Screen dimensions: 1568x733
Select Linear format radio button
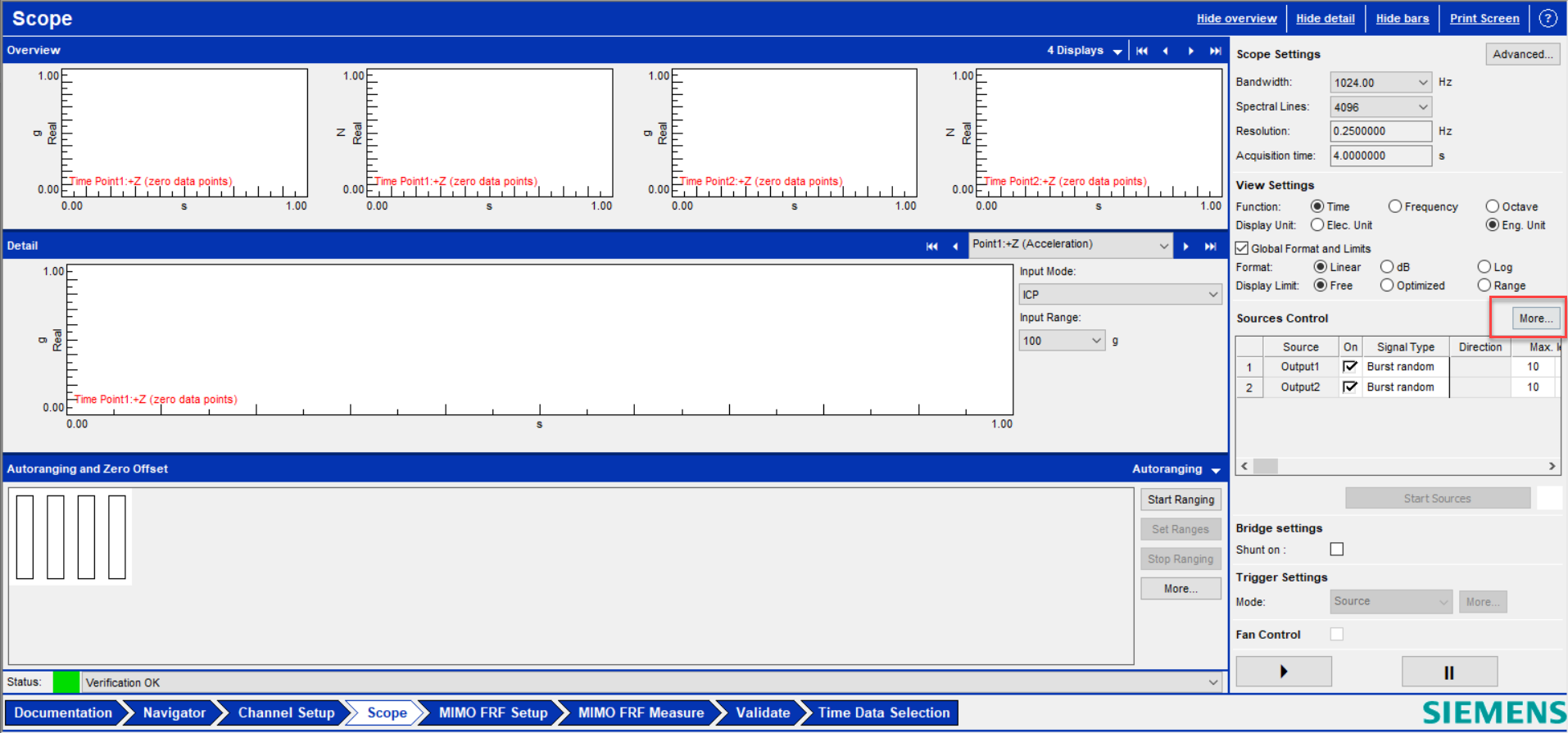[1321, 267]
